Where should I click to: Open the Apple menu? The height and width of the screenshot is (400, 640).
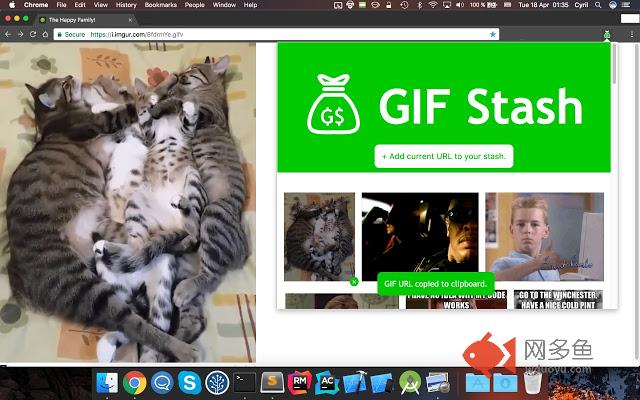pyautogui.click(x=12, y=5)
